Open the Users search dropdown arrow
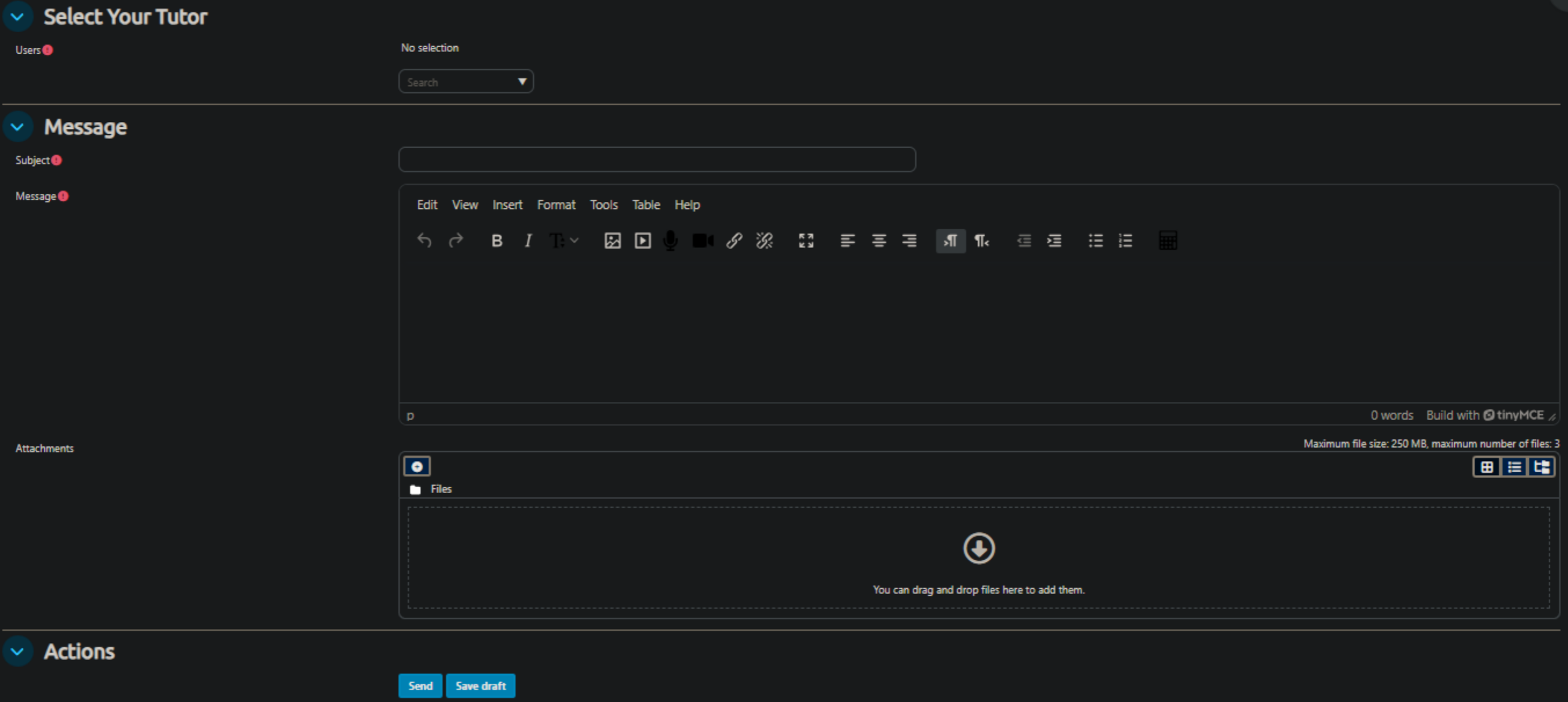1568x702 pixels. click(521, 82)
